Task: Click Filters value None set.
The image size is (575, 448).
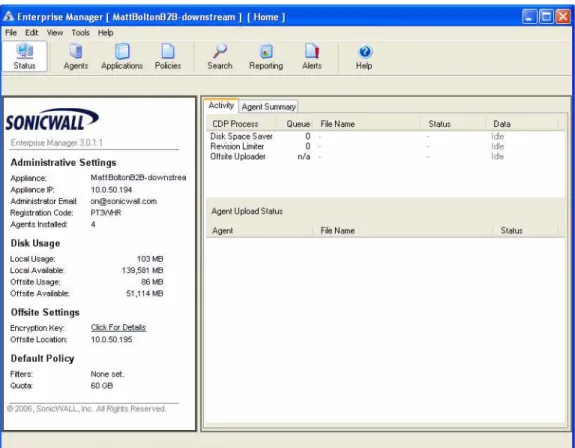Action: coord(107,374)
